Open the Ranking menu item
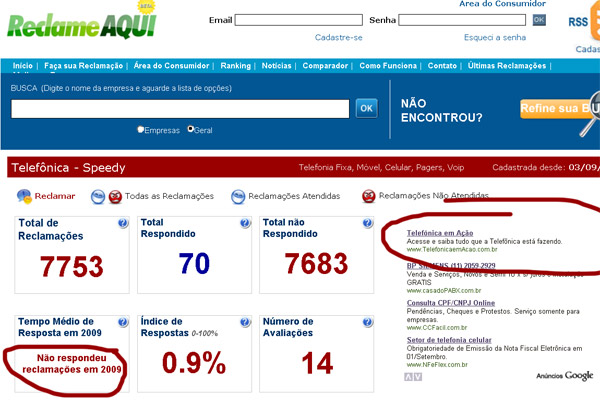 [x=235, y=65]
